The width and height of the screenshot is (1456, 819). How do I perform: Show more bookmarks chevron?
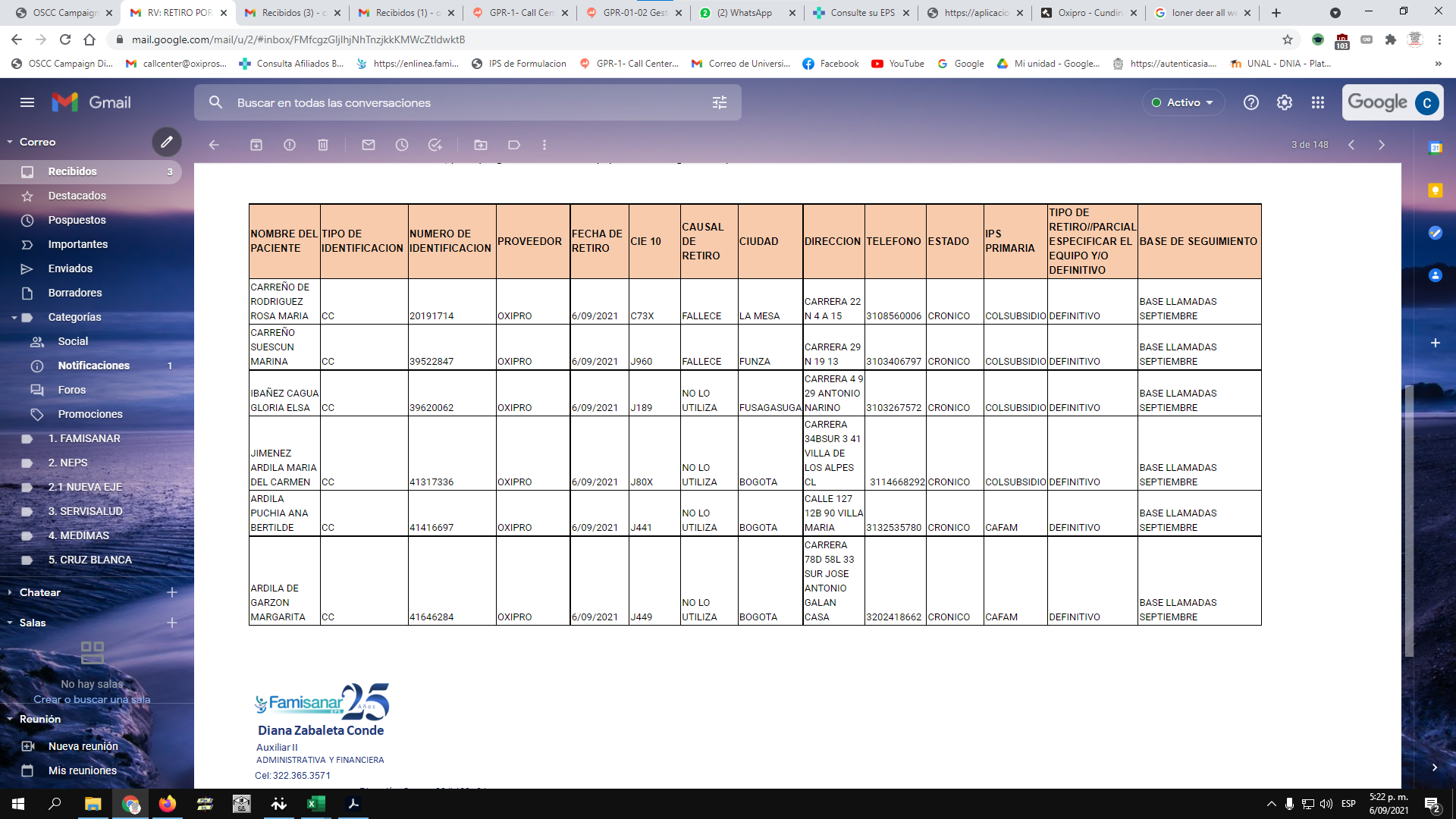point(1439,64)
